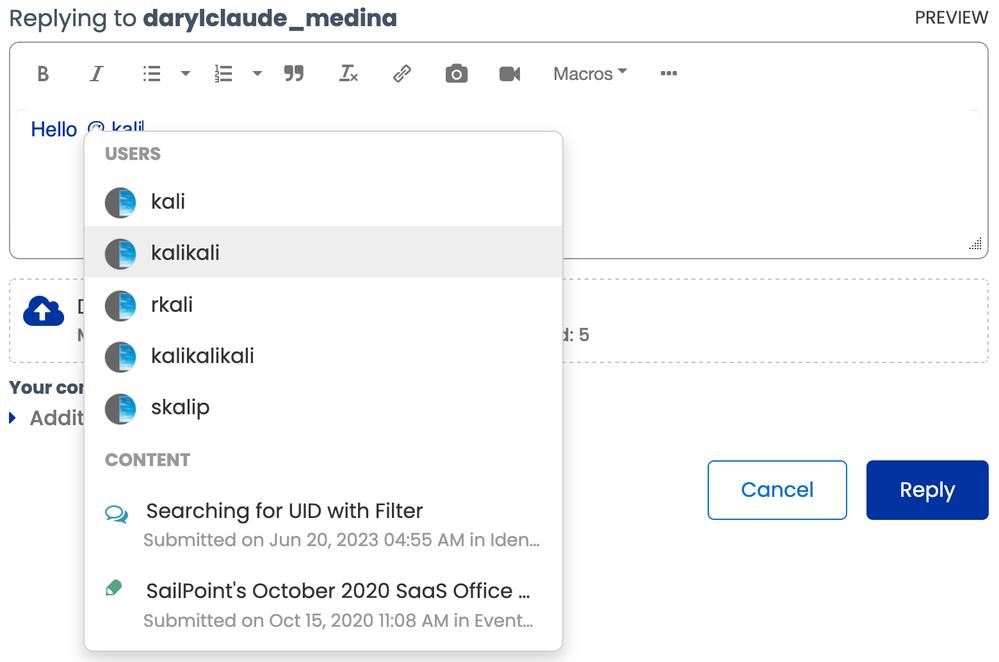Open the numbered list style dropdown arrow
Image resolution: width=999 pixels, height=662 pixels.
click(x=257, y=74)
